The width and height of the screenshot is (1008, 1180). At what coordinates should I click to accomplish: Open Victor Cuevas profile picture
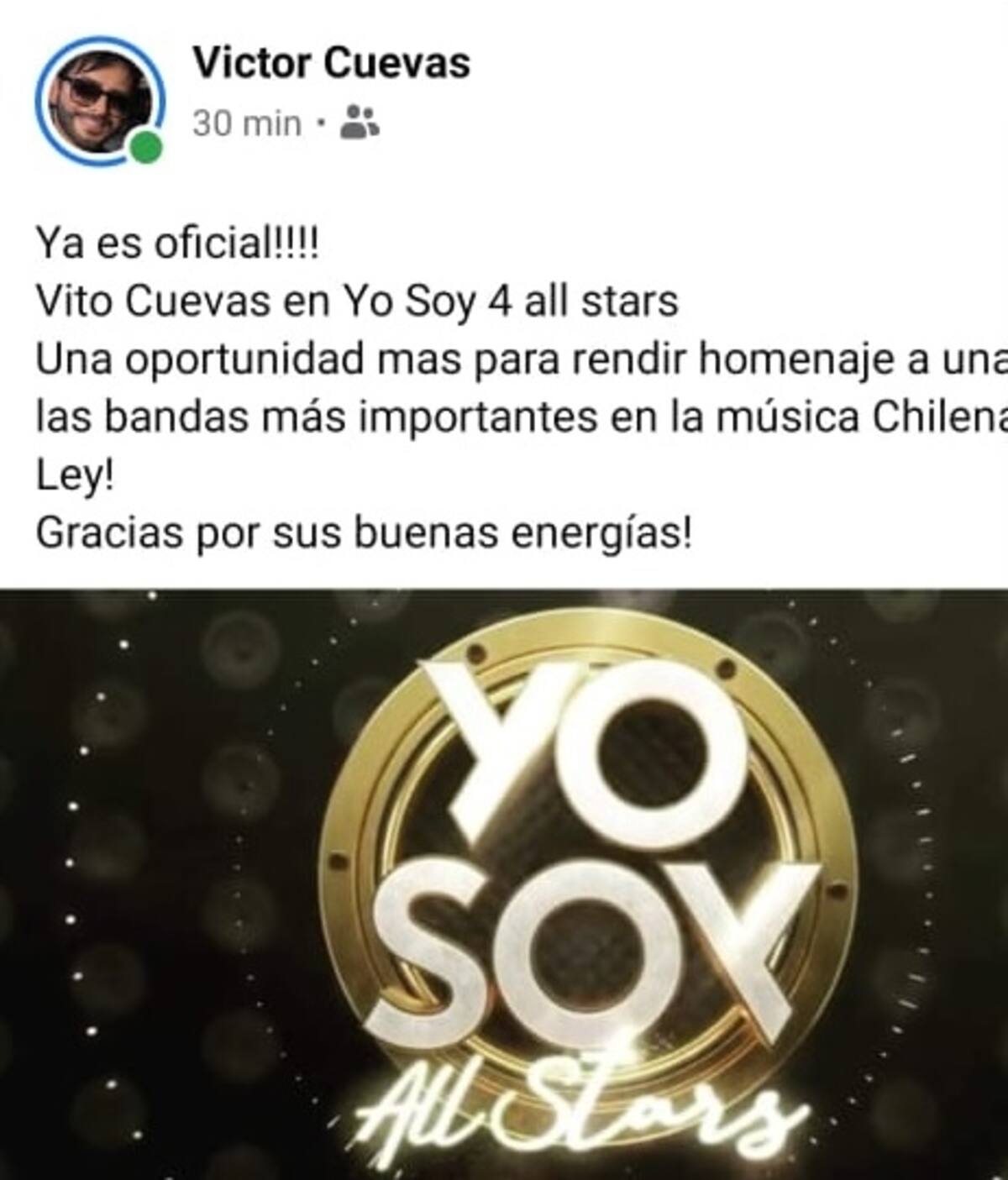coord(99,100)
